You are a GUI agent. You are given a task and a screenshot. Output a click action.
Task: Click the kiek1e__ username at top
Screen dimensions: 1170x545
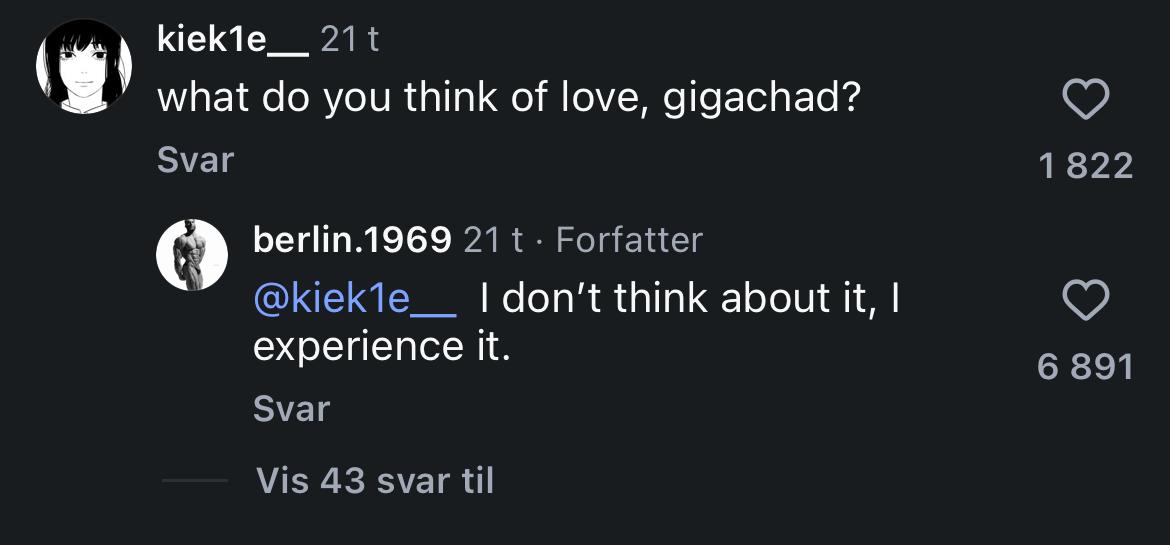click(232, 40)
